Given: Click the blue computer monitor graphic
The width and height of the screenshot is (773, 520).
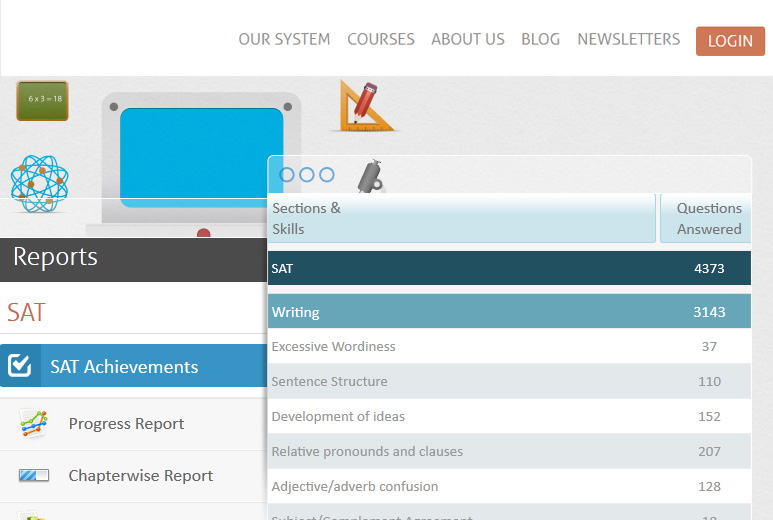Looking at the screenshot, I should pyautogui.click(x=201, y=158).
